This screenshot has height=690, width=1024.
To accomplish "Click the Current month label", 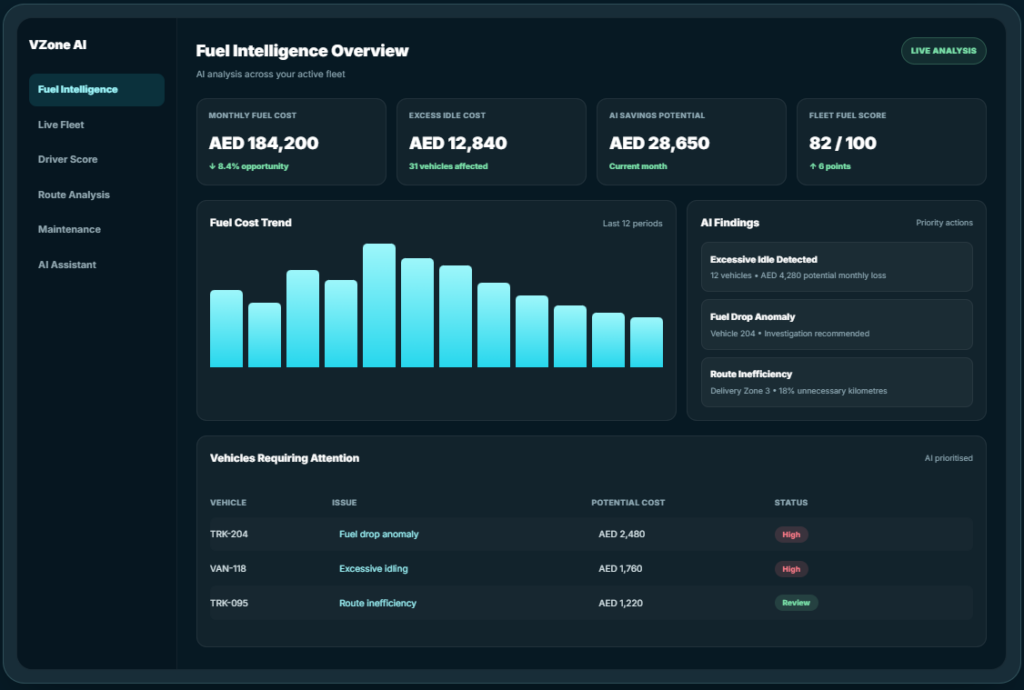I will point(638,166).
